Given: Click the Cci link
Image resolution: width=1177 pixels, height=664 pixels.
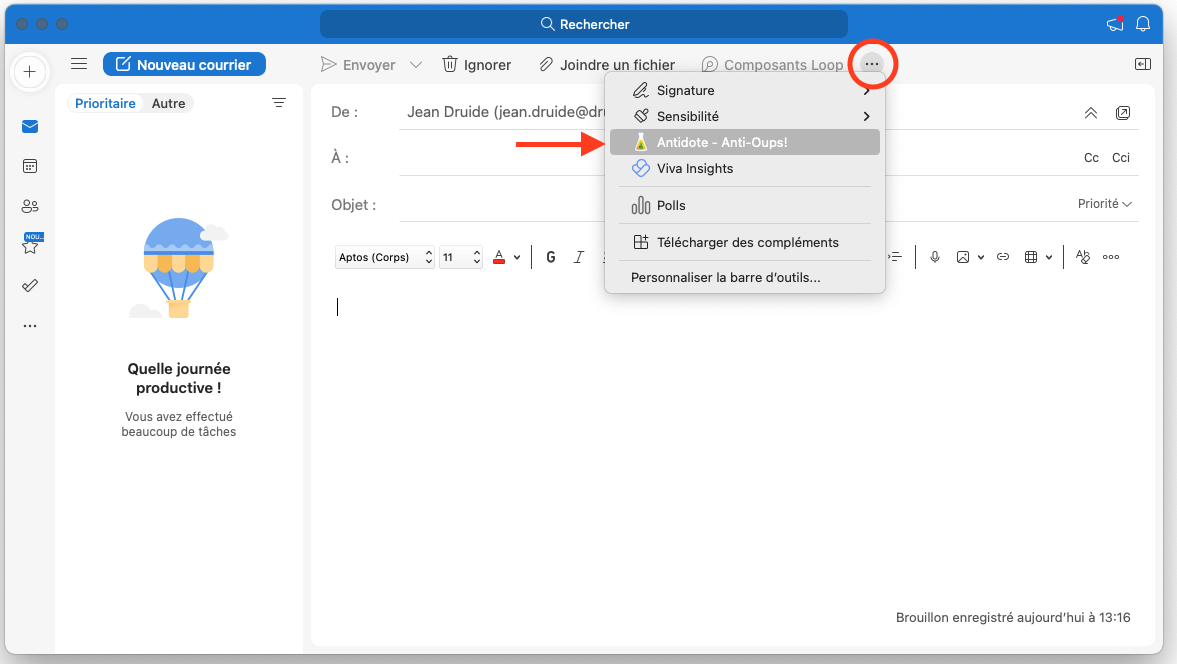Looking at the screenshot, I should 1121,158.
